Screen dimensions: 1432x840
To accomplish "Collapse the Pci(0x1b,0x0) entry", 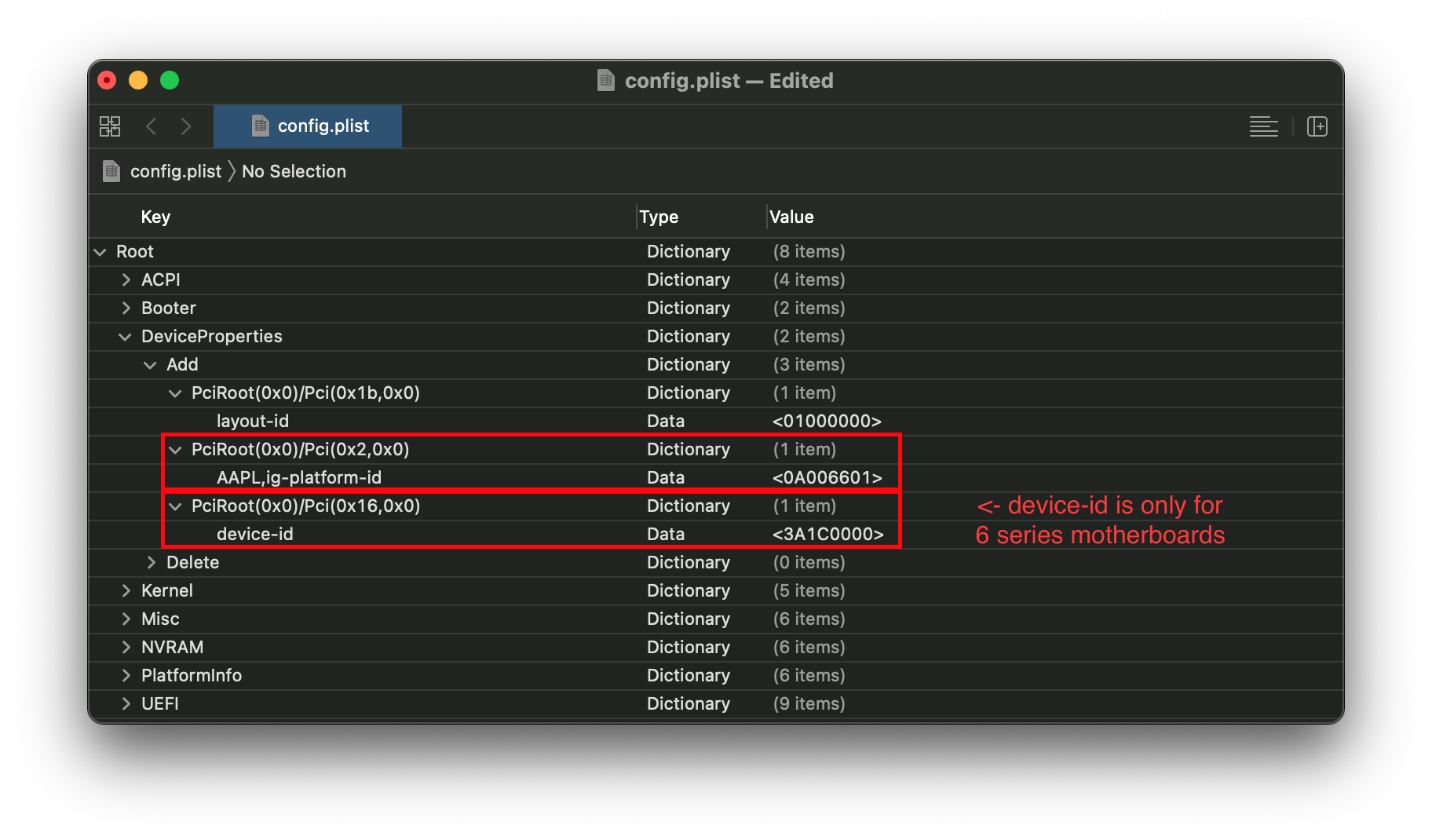I will coord(175,393).
